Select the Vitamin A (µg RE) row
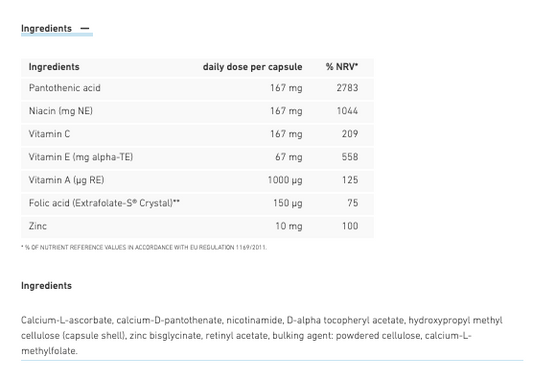 [197, 180]
